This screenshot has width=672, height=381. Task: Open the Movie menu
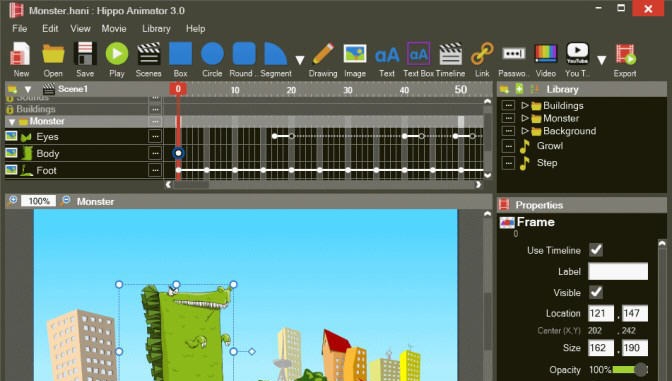tap(114, 29)
